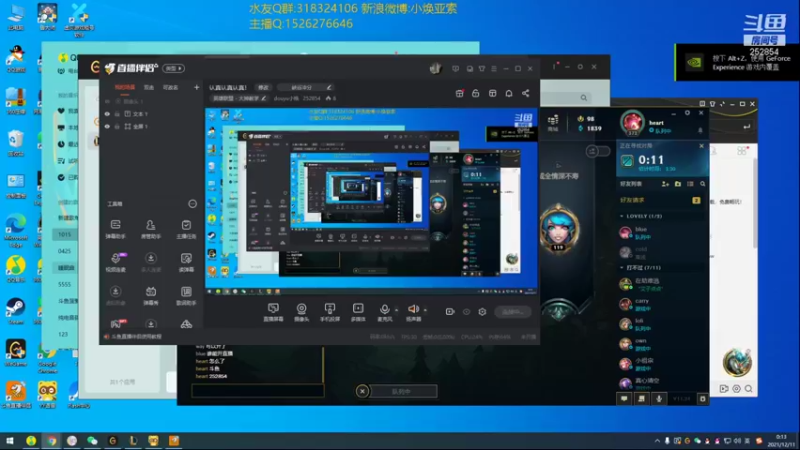Edit the stream category pencil icon
800x450 pixels.
click(x=264, y=98)
